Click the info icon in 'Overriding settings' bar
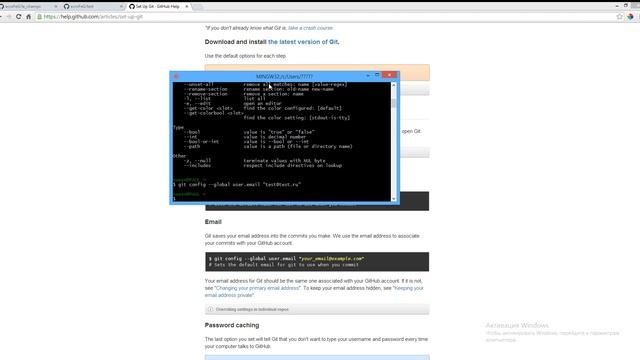Image resolution: width=640 pixels, height=360 pixels. point(211,309)
